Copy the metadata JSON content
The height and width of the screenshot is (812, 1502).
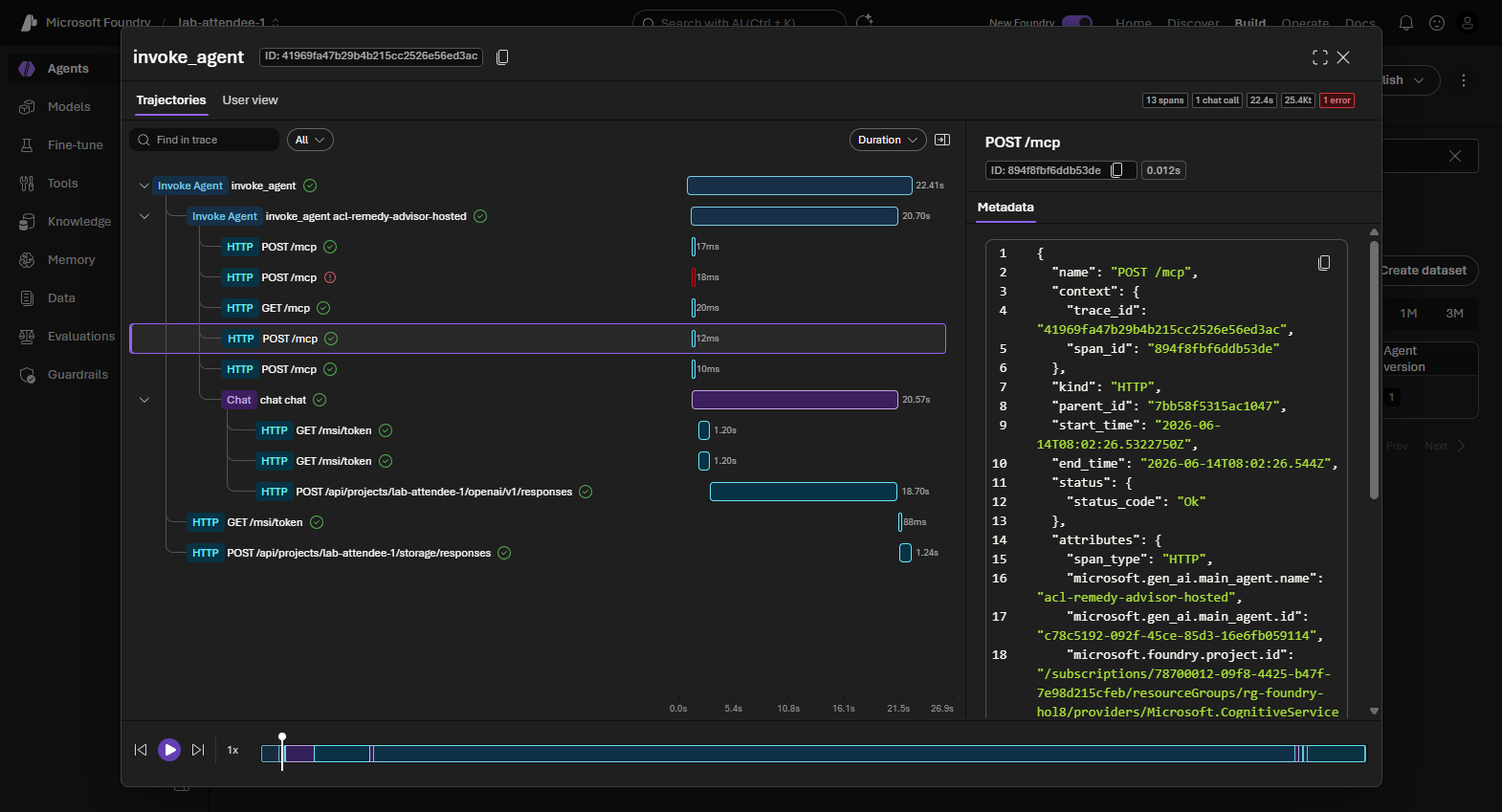[1324, 263]
